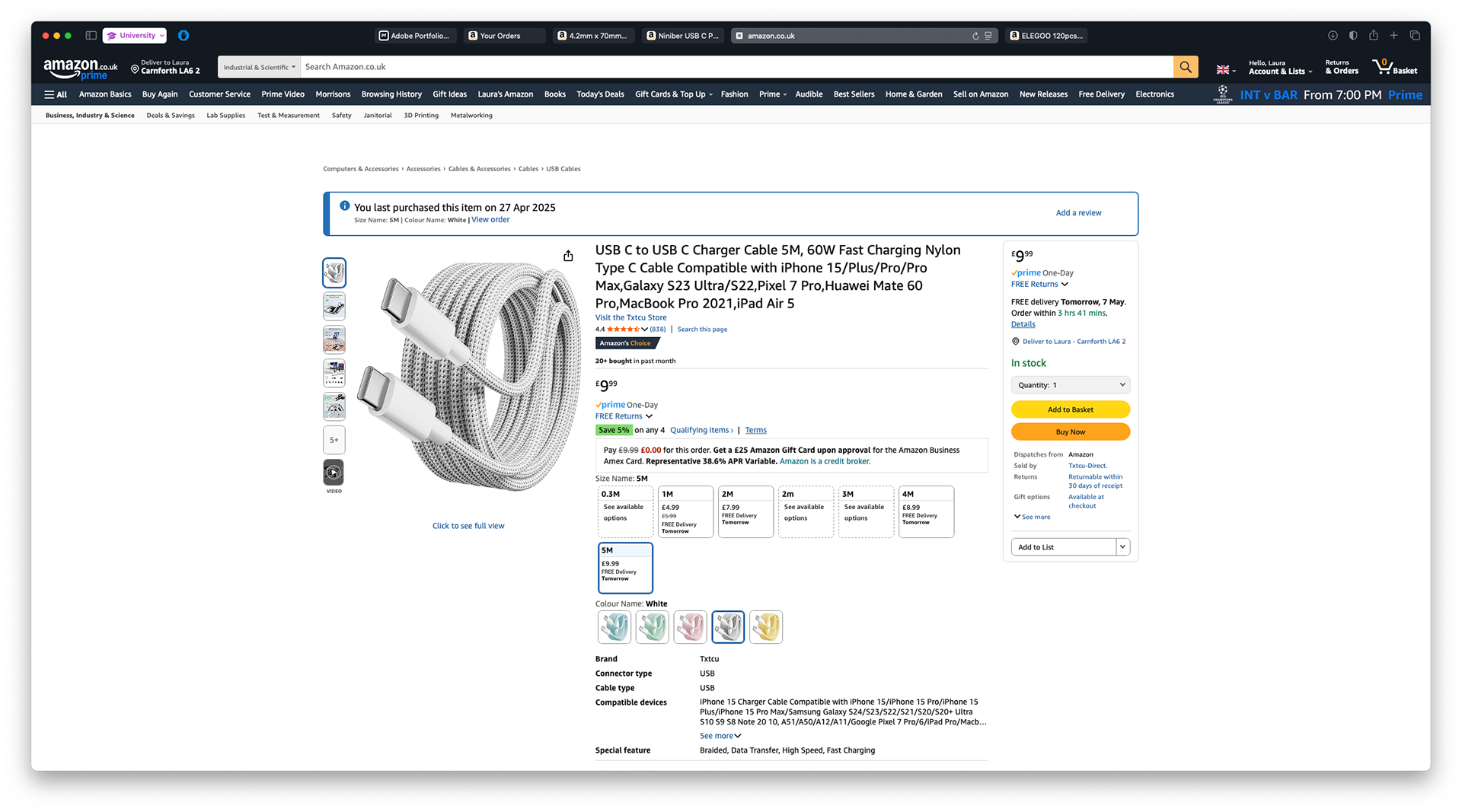Click the blue extension icon beside University
The image size is (1462, 812).
click(184, 35)
